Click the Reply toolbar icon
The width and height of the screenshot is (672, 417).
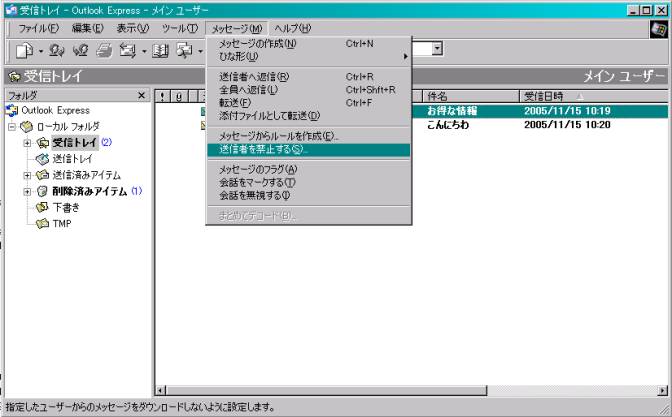click(x=56, y=51)
